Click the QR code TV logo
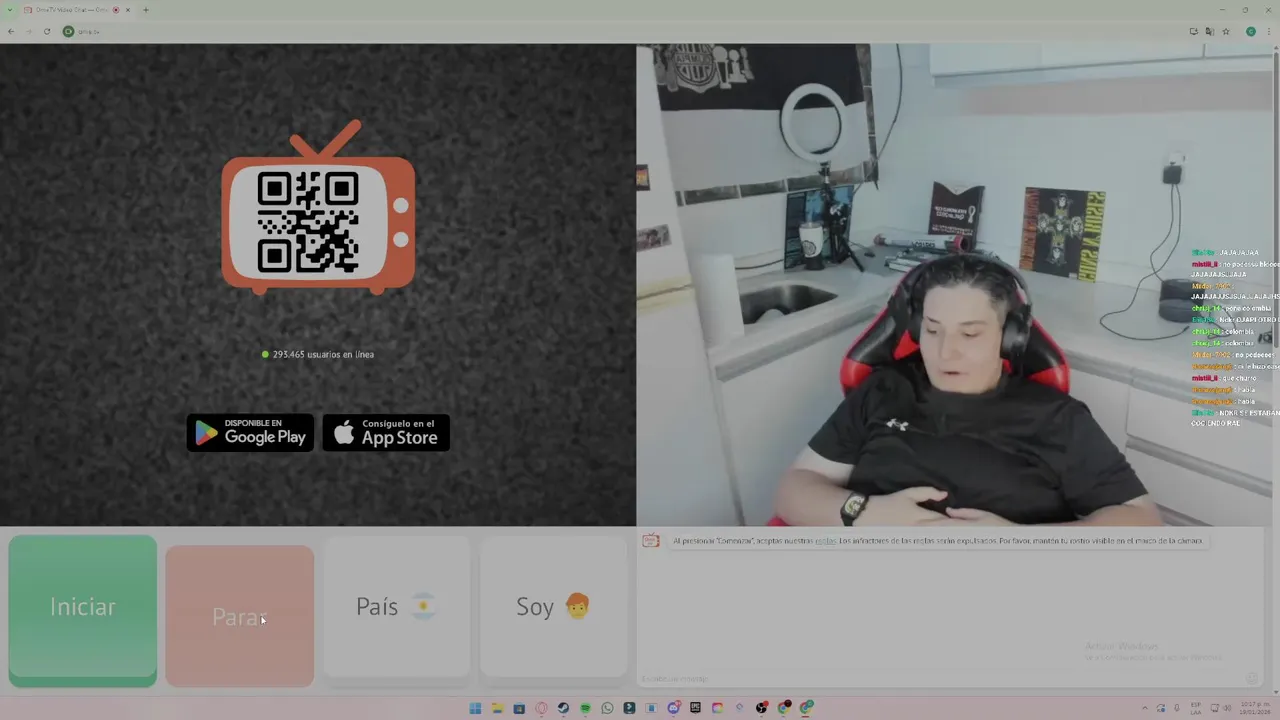This screenshot has width=1280, height=720. pos(318,208)
